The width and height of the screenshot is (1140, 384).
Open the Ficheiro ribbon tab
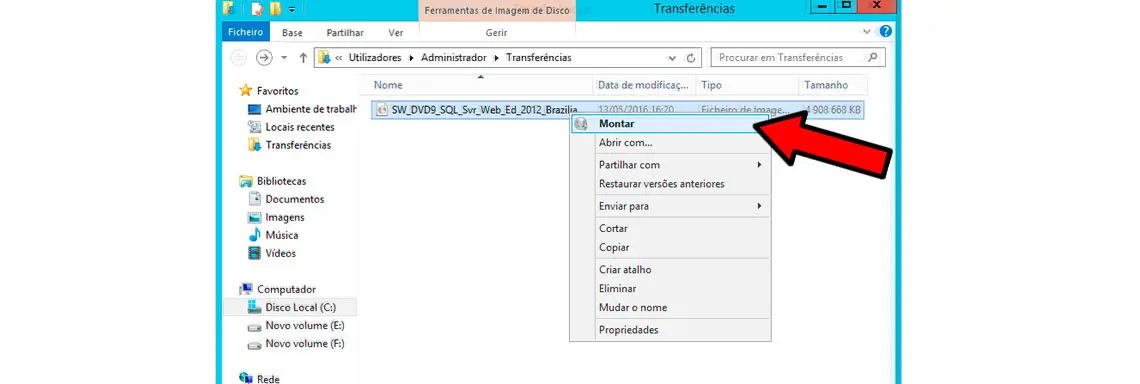[245, 33]
